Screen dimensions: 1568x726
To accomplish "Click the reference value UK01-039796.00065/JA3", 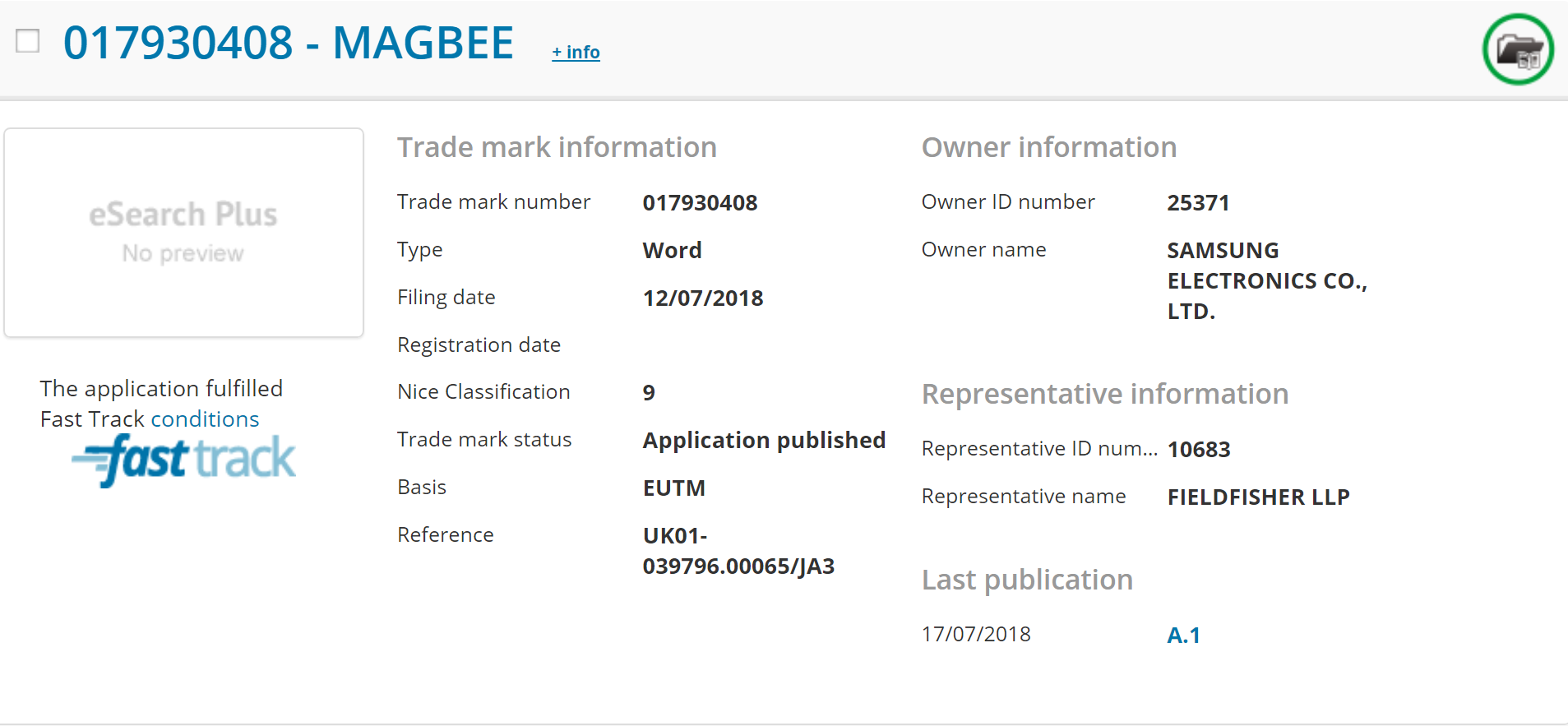I will pyautogui.click(x=738, y=551).
